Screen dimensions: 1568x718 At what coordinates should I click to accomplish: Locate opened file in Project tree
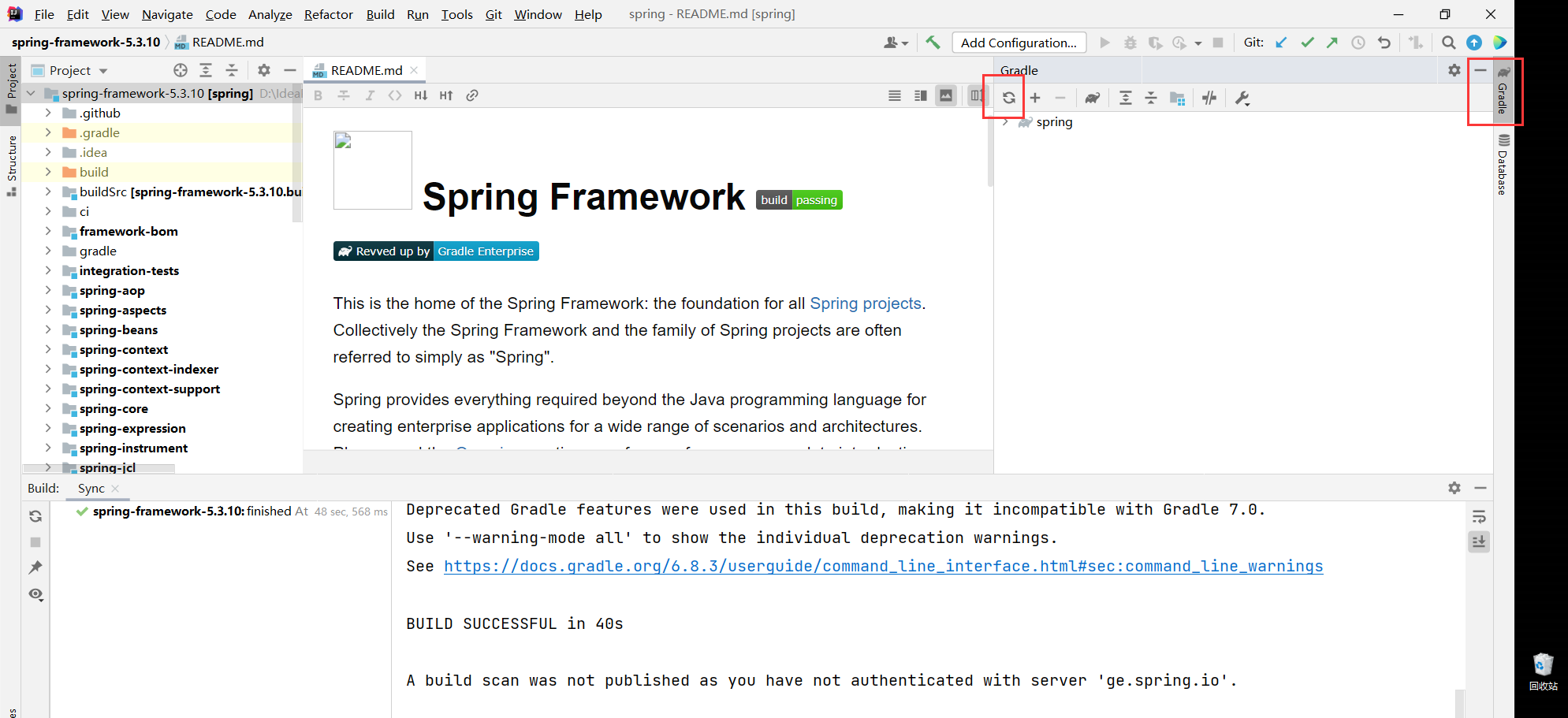tap(181, 70)
